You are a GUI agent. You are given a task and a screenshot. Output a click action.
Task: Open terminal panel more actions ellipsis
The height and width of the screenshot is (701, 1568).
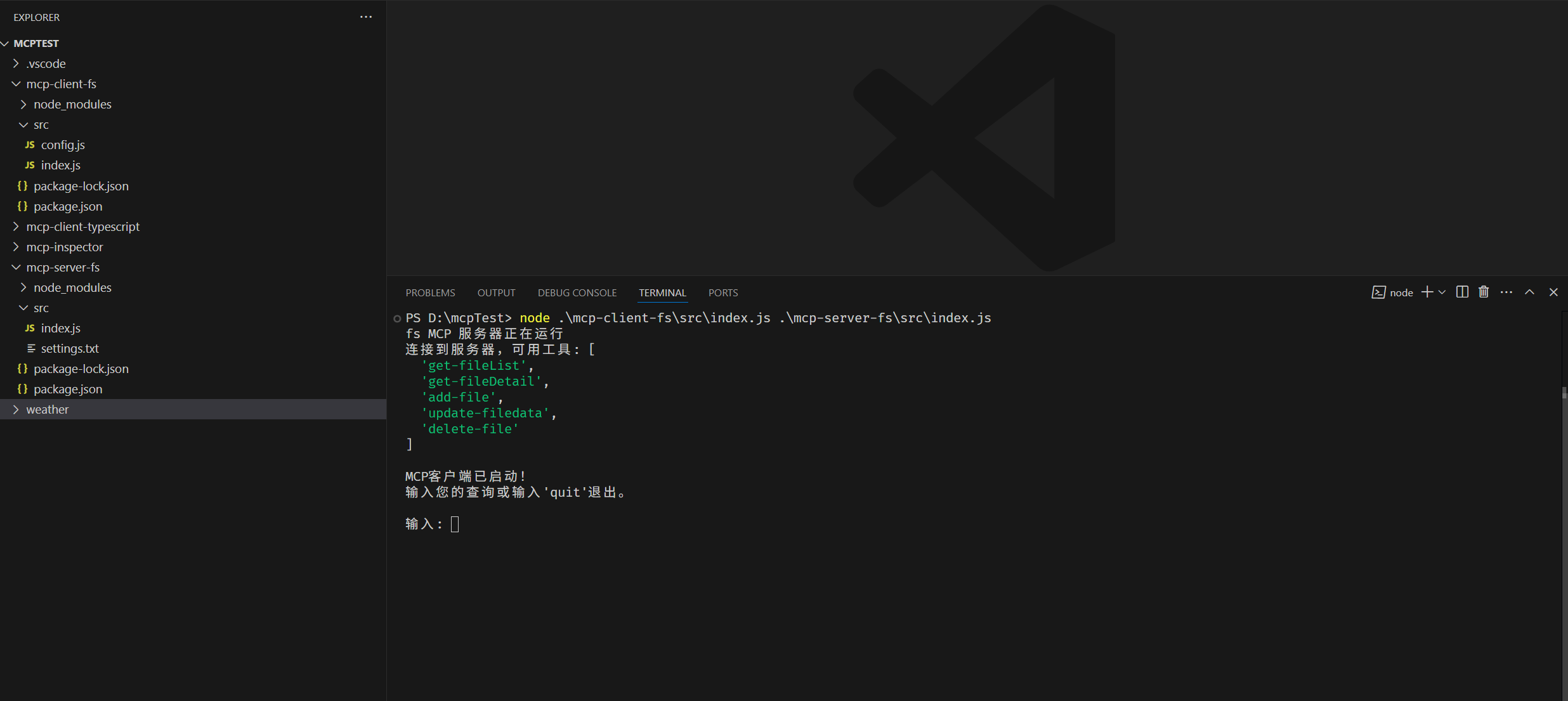pos(1506,292)
